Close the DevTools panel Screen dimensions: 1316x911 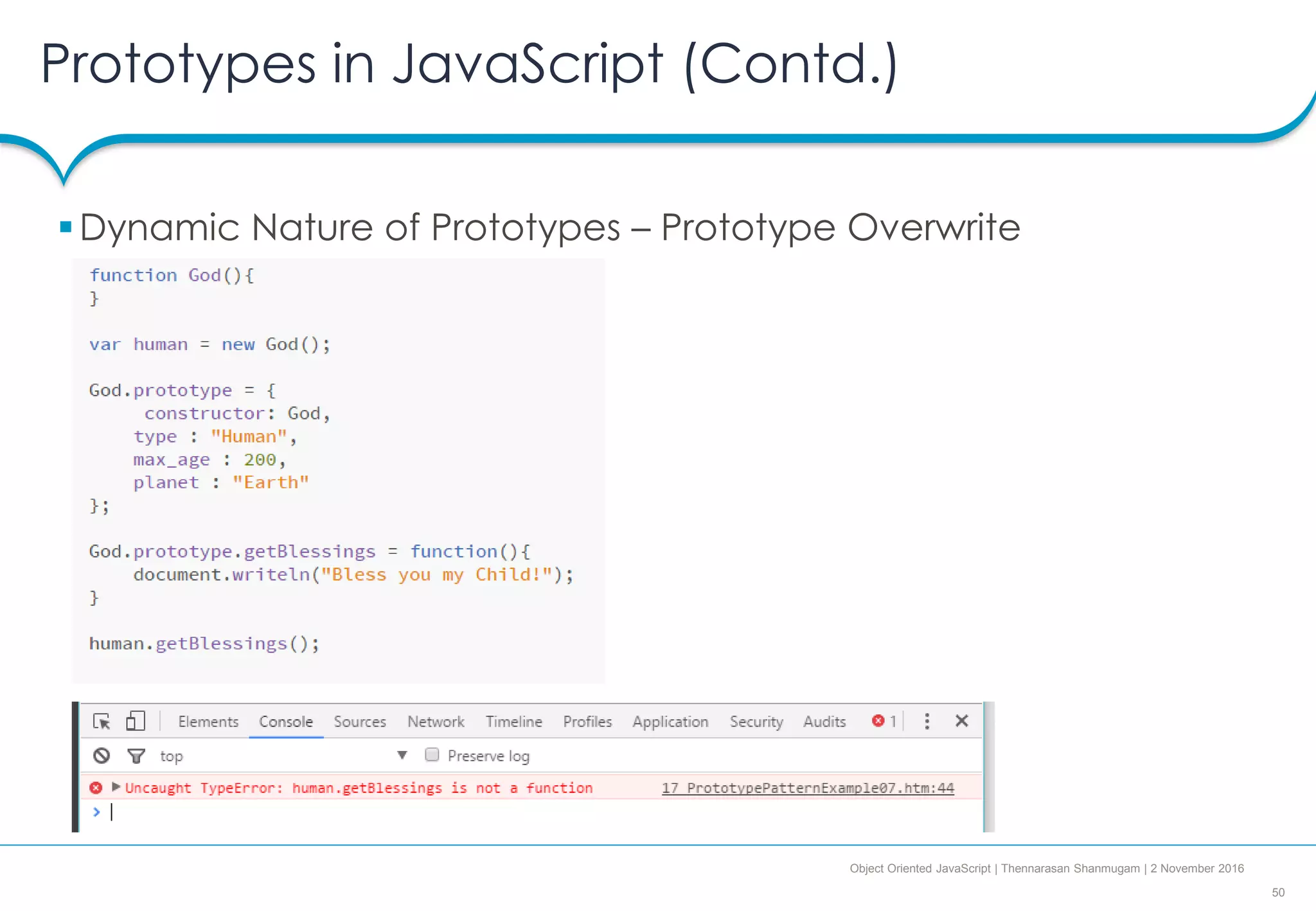pos(961,721)
